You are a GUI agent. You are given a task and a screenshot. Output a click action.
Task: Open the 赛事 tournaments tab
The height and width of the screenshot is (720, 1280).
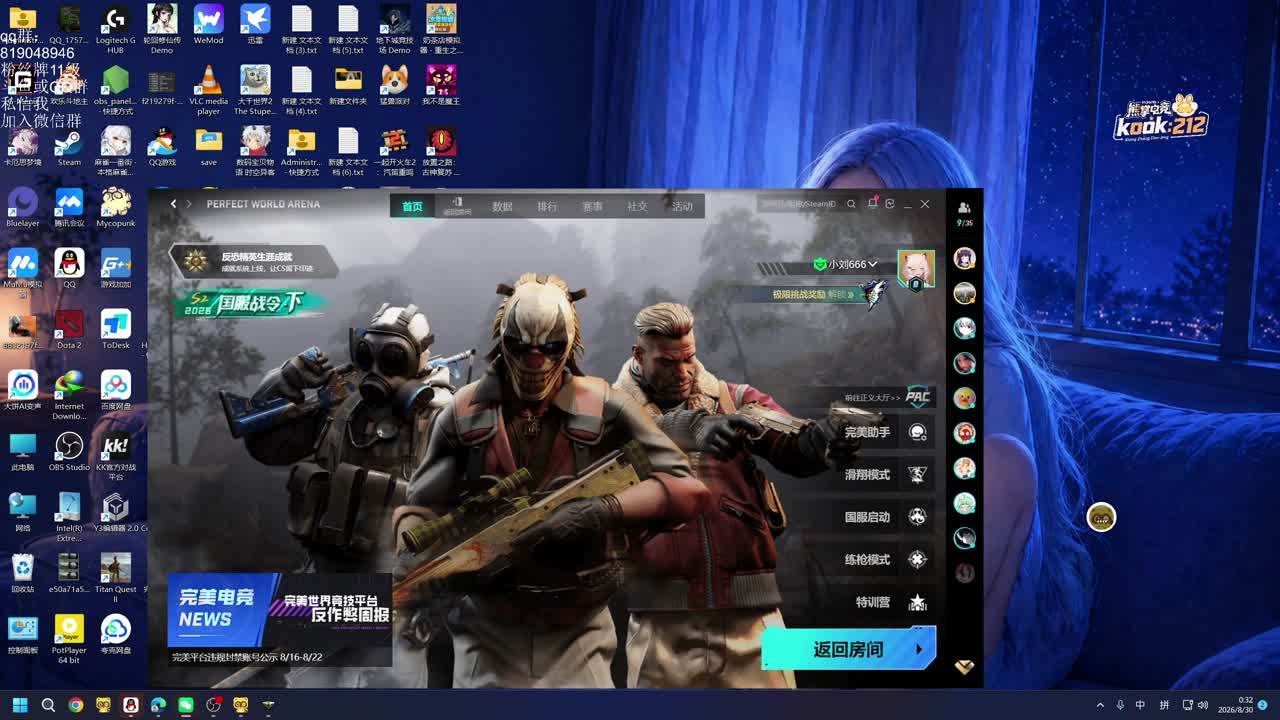coord(592,206)
